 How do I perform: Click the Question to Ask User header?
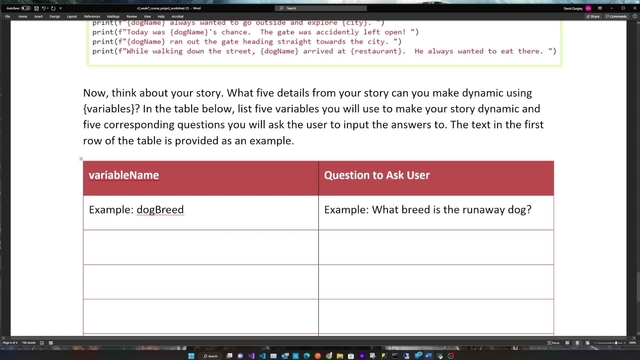[x=436, y=178]
